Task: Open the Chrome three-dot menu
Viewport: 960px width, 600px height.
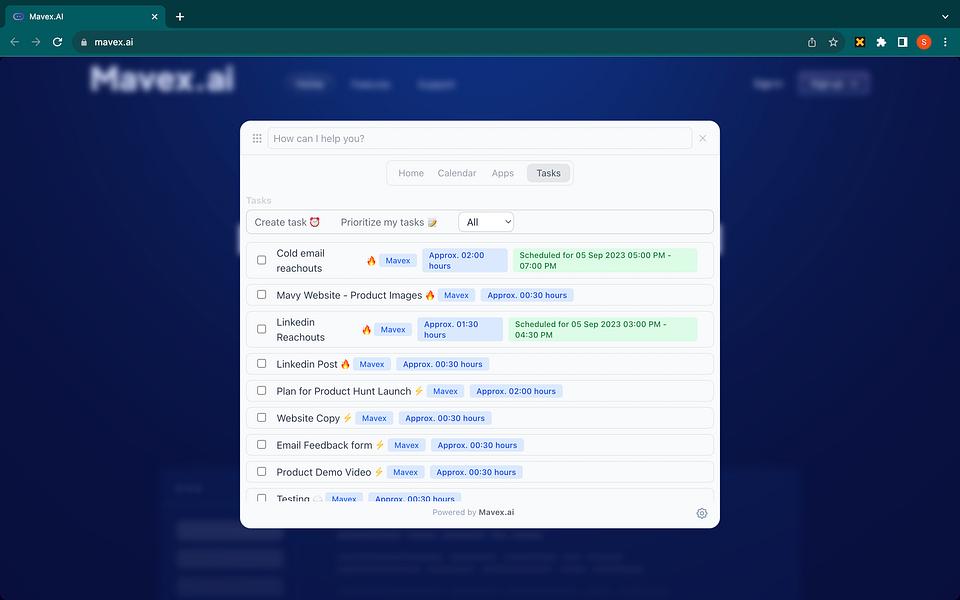Action: 945,42
